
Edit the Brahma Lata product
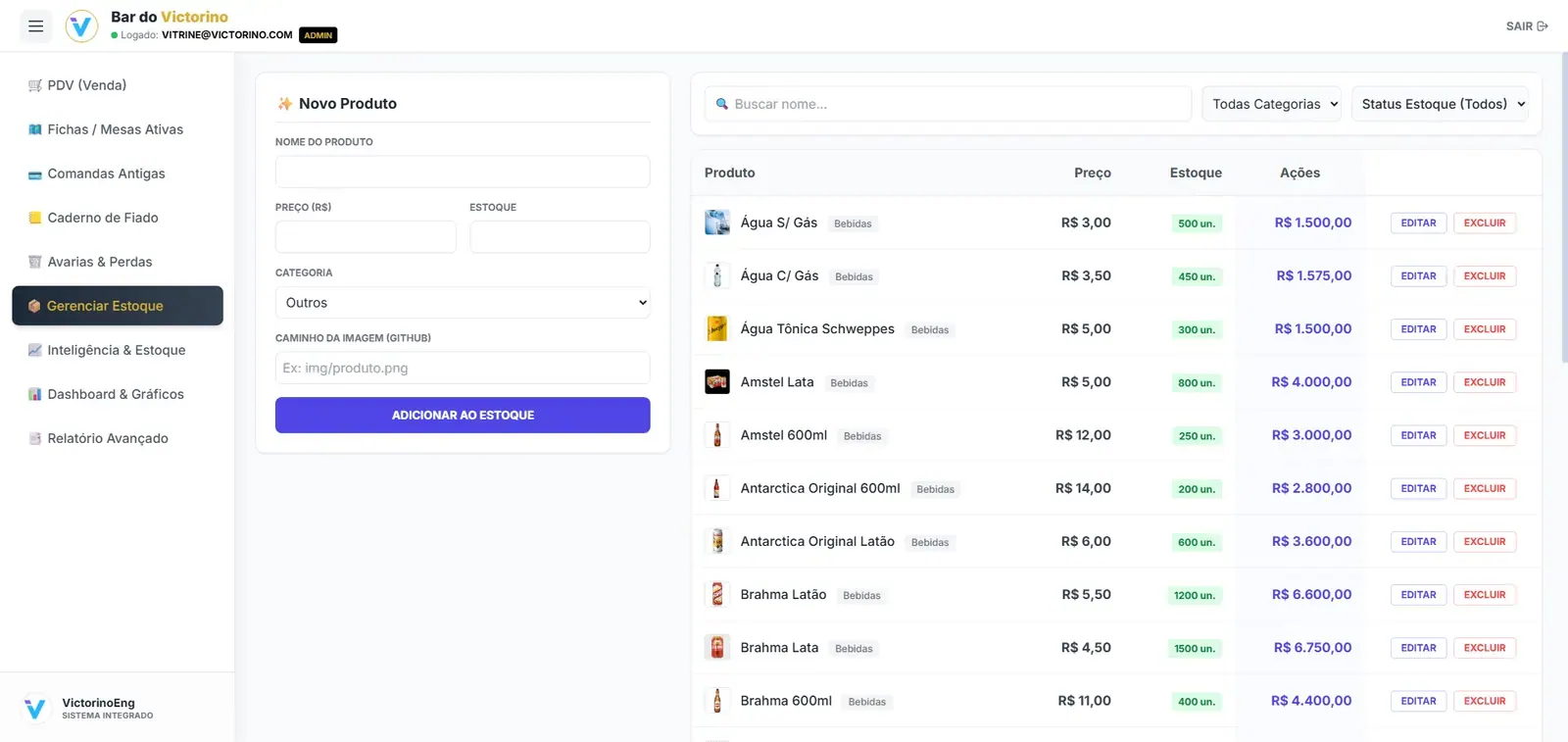coord(1418,648)
